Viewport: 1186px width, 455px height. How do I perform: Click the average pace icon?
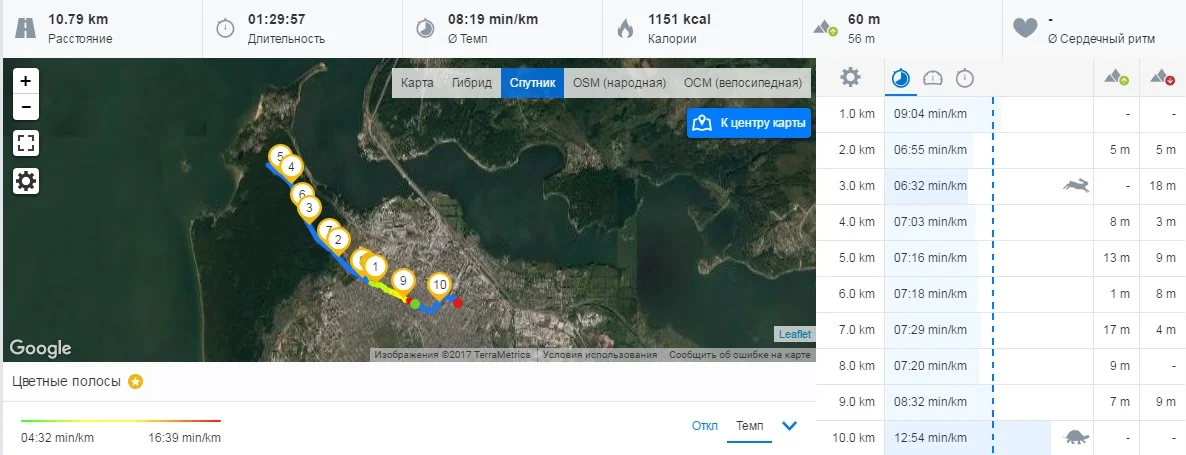coord(425,28)
